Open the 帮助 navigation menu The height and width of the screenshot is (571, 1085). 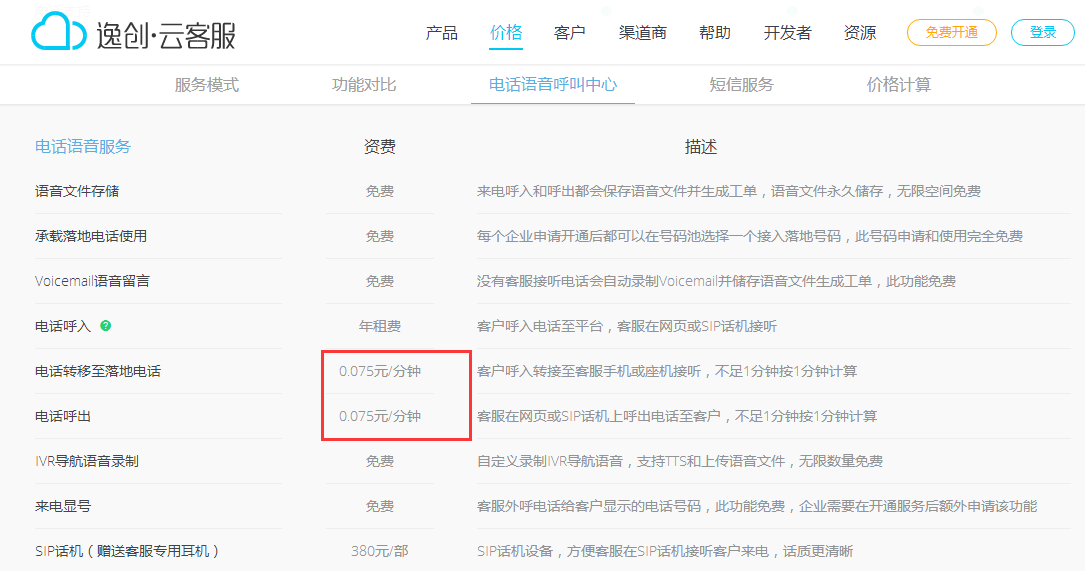point(715,33)
